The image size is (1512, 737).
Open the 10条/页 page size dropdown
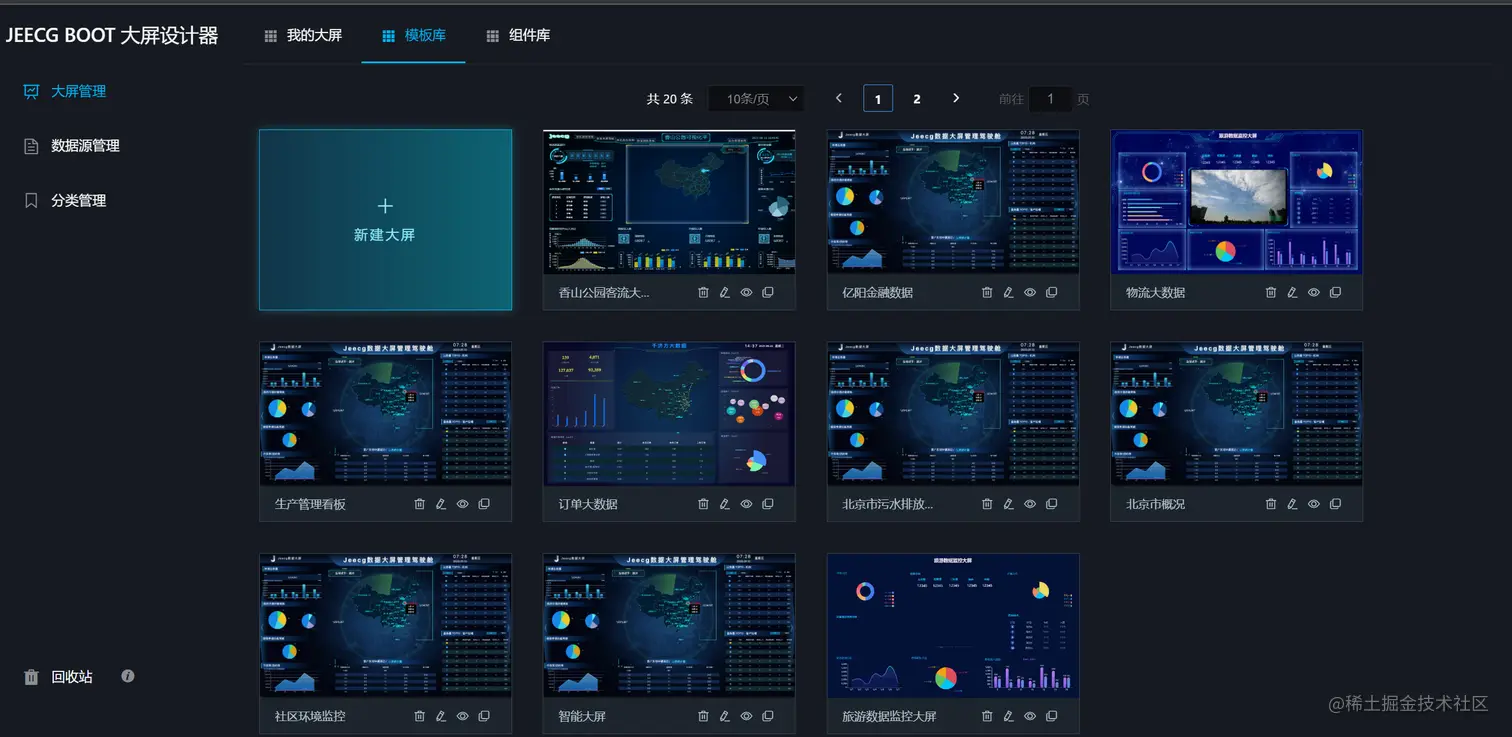pyautogui.click(x=756, y=99)
